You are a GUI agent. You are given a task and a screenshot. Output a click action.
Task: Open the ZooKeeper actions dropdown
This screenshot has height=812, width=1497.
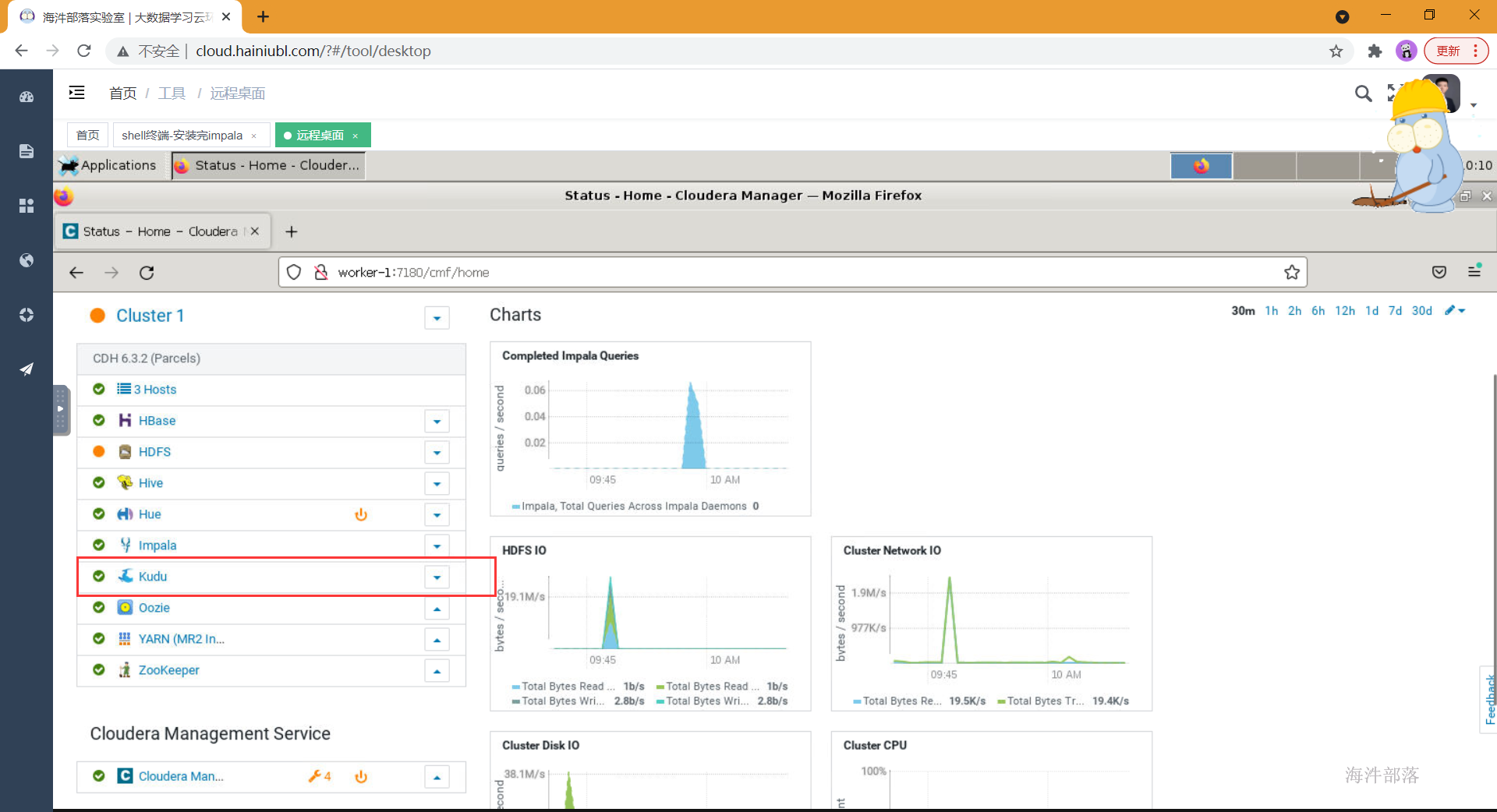tap(437, 671)
